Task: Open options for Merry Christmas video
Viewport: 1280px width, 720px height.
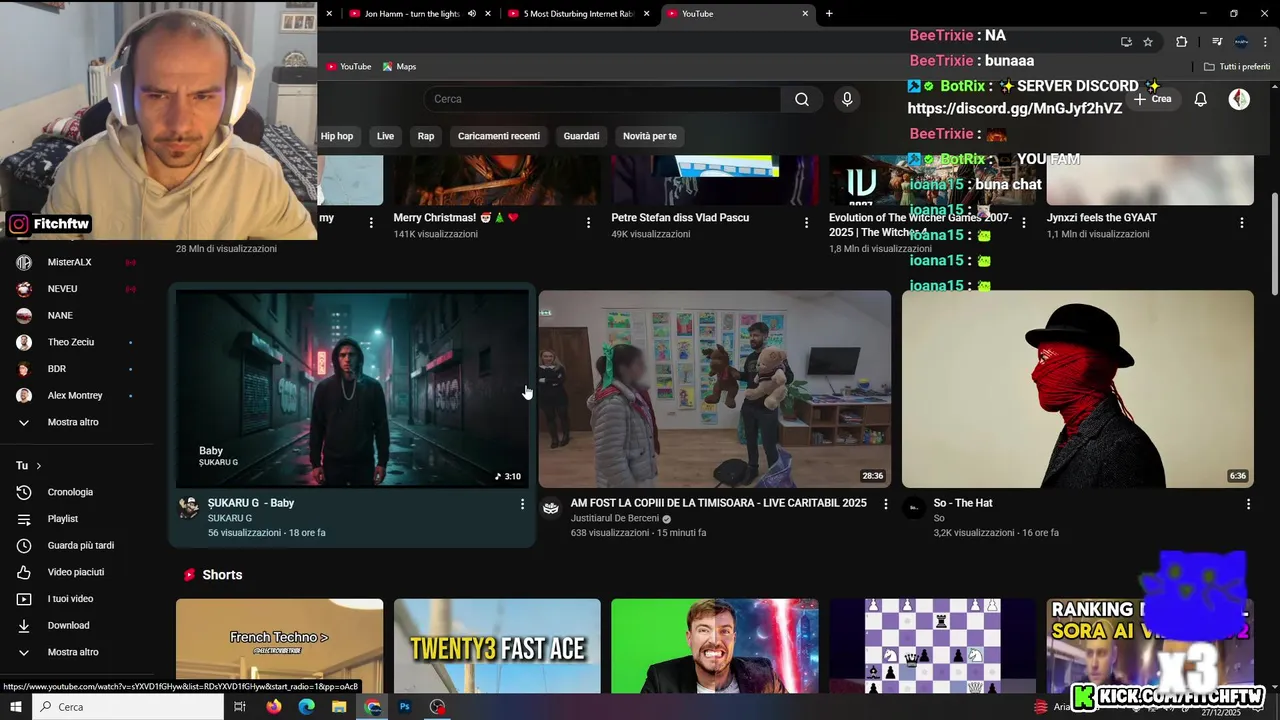Action: pos(588,223)
